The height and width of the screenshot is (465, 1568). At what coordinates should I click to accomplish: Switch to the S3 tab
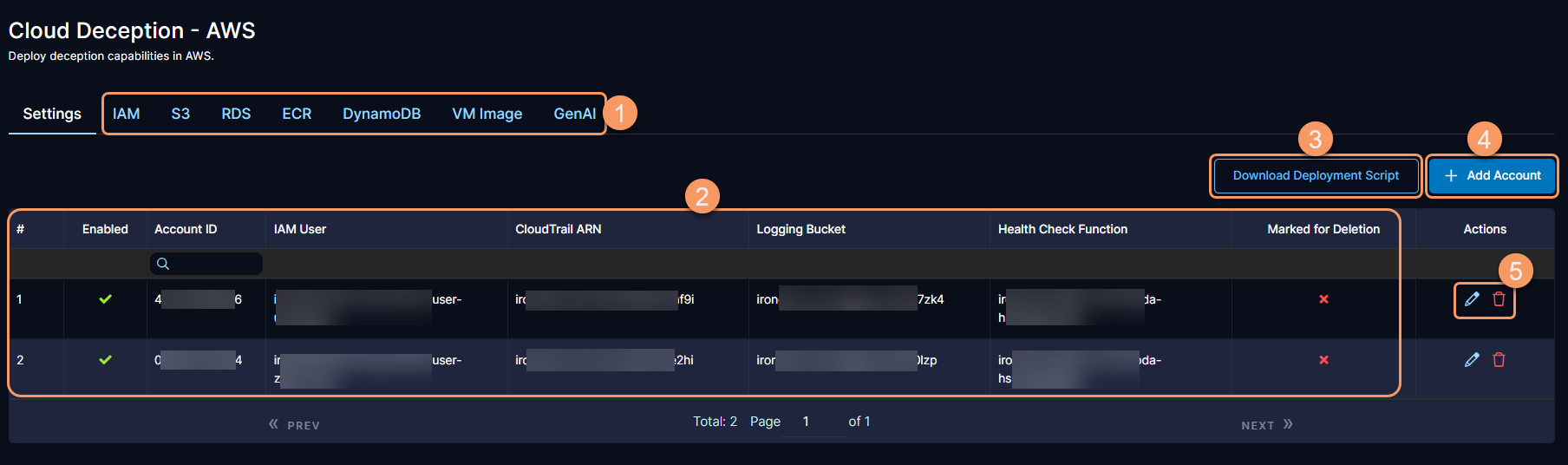[180, 114]
